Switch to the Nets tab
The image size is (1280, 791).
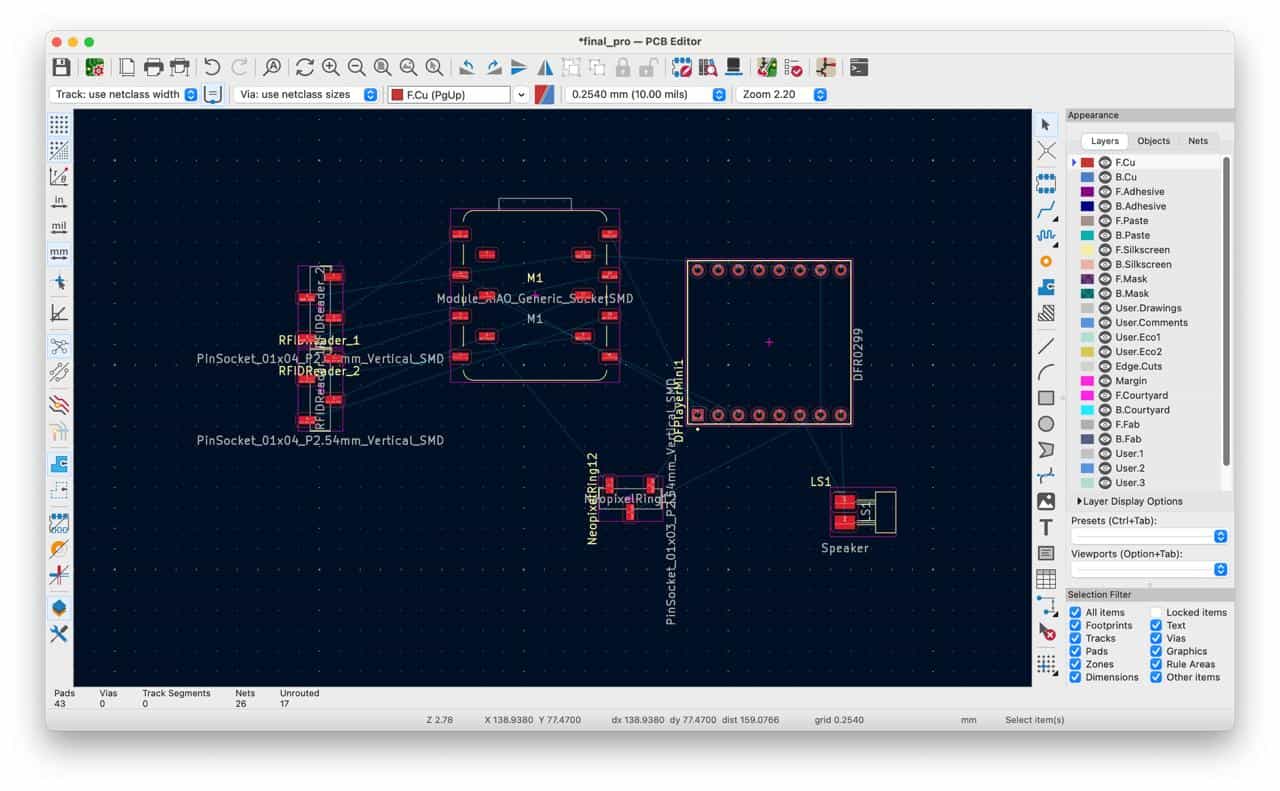[x=1198, y=141]
